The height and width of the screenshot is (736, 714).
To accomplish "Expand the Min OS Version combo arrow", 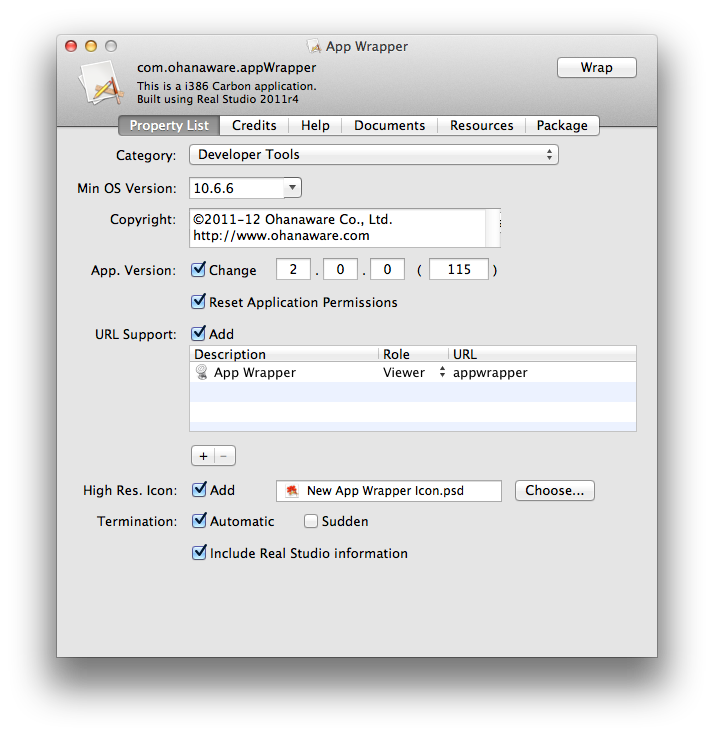I will pyautogui.click(x=292, y=188).
